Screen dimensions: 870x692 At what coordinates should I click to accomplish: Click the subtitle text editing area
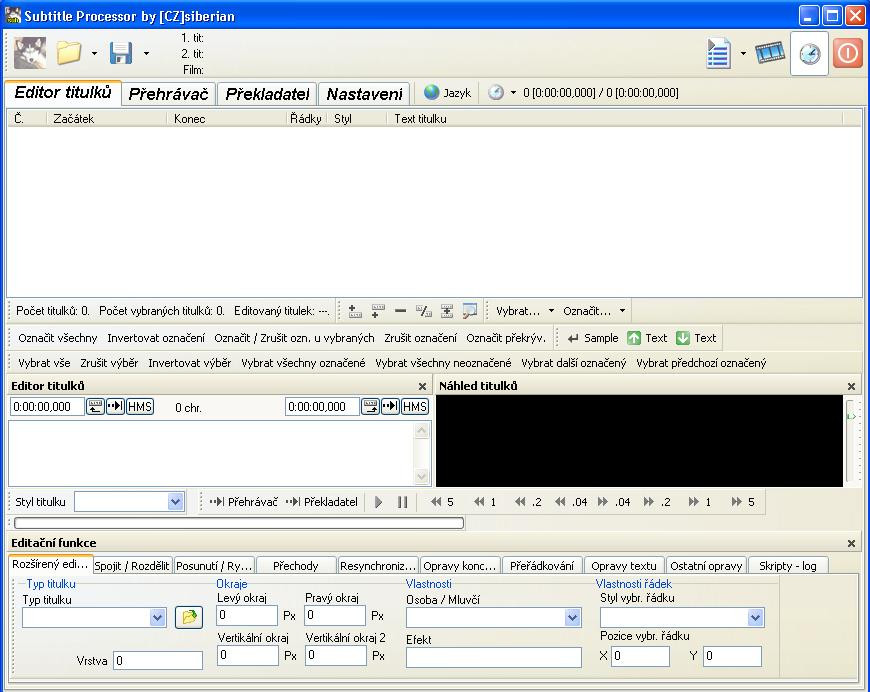(211, 453)
